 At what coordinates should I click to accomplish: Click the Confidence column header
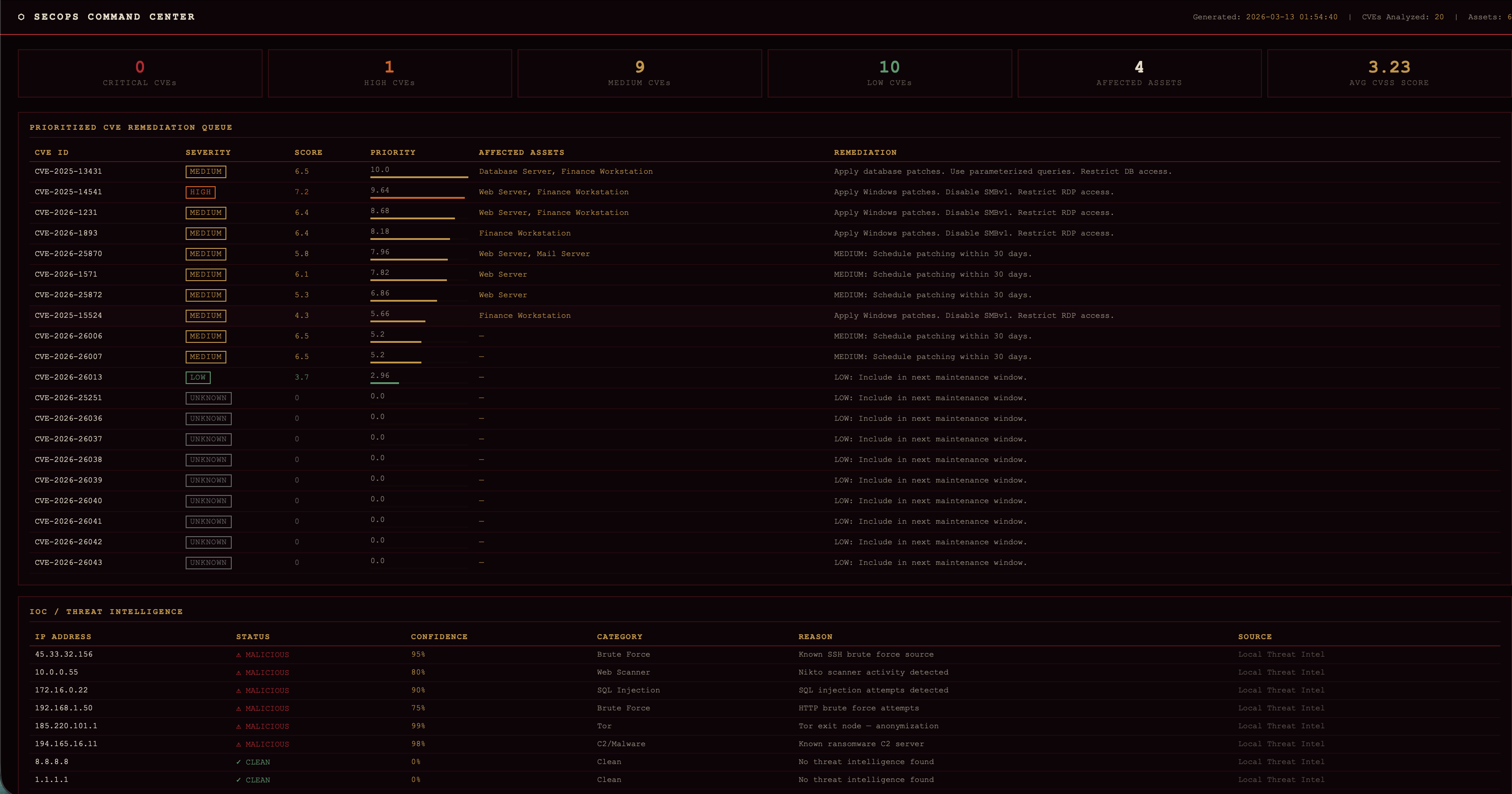click(x=439, y=636)
